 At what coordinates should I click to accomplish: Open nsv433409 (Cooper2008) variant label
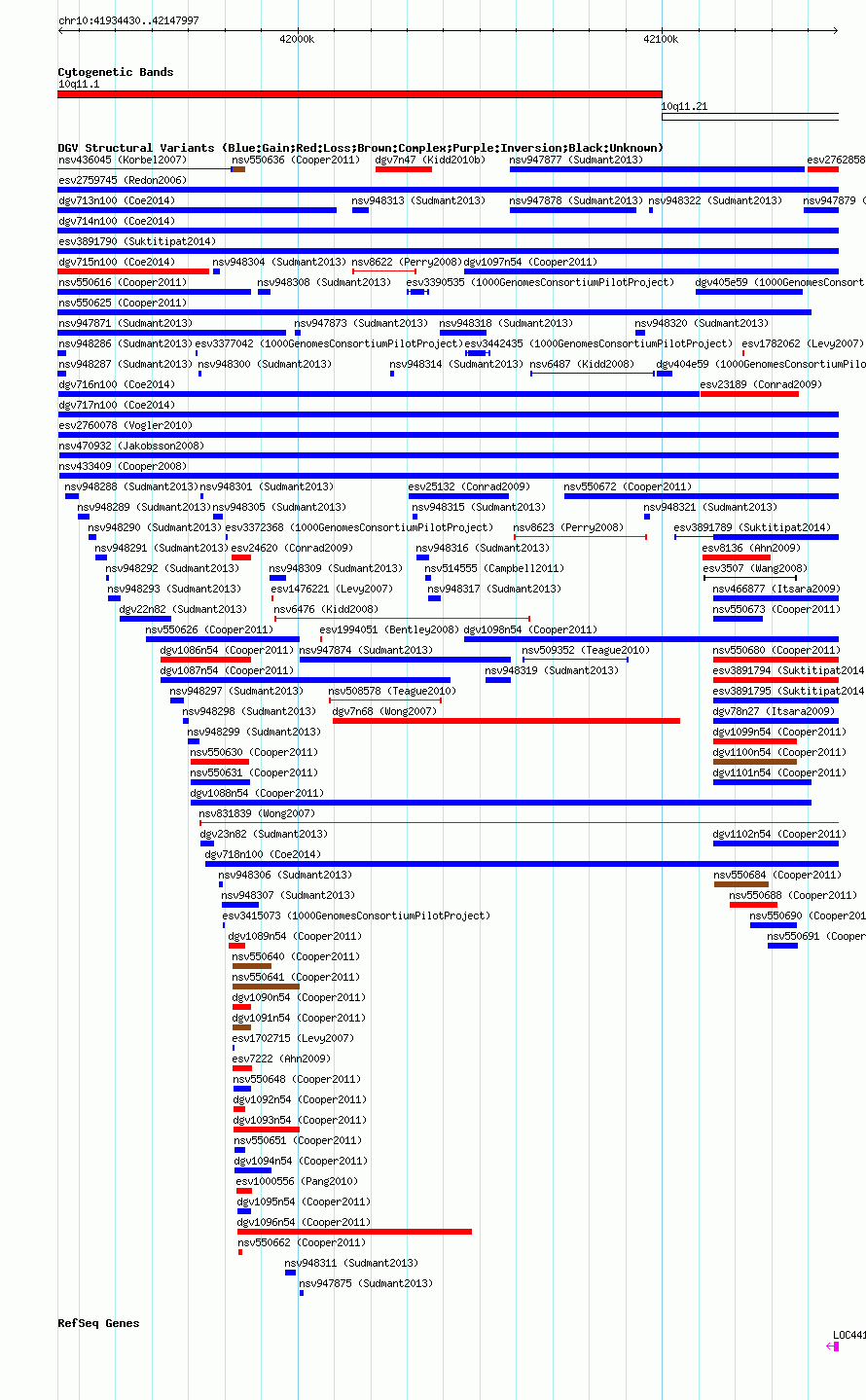point(123,466)
